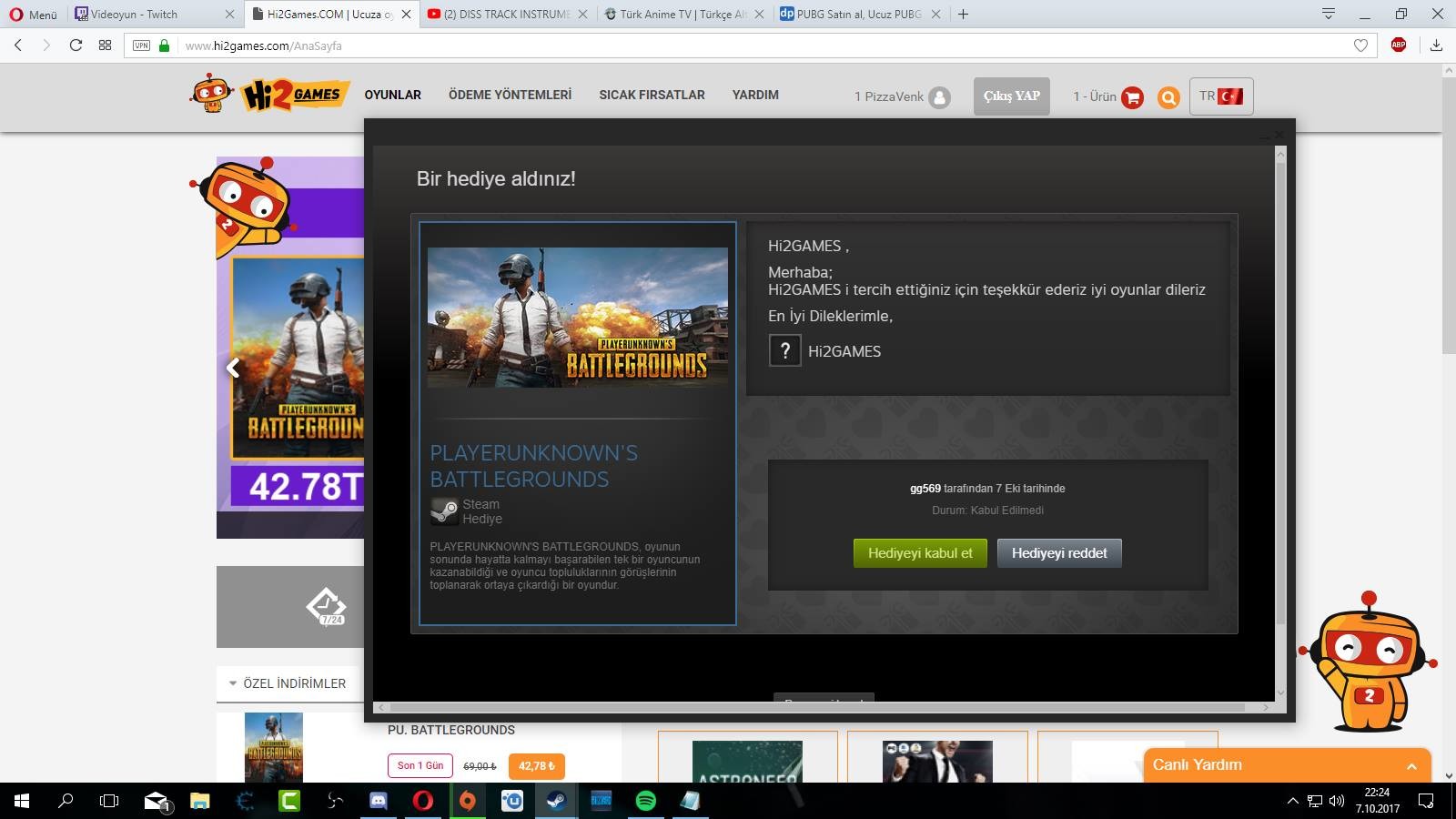Viewport: 1456px width, 819px height.
Task: Toggle the VPN badge in address bar
Action: (x=141, y=45)
